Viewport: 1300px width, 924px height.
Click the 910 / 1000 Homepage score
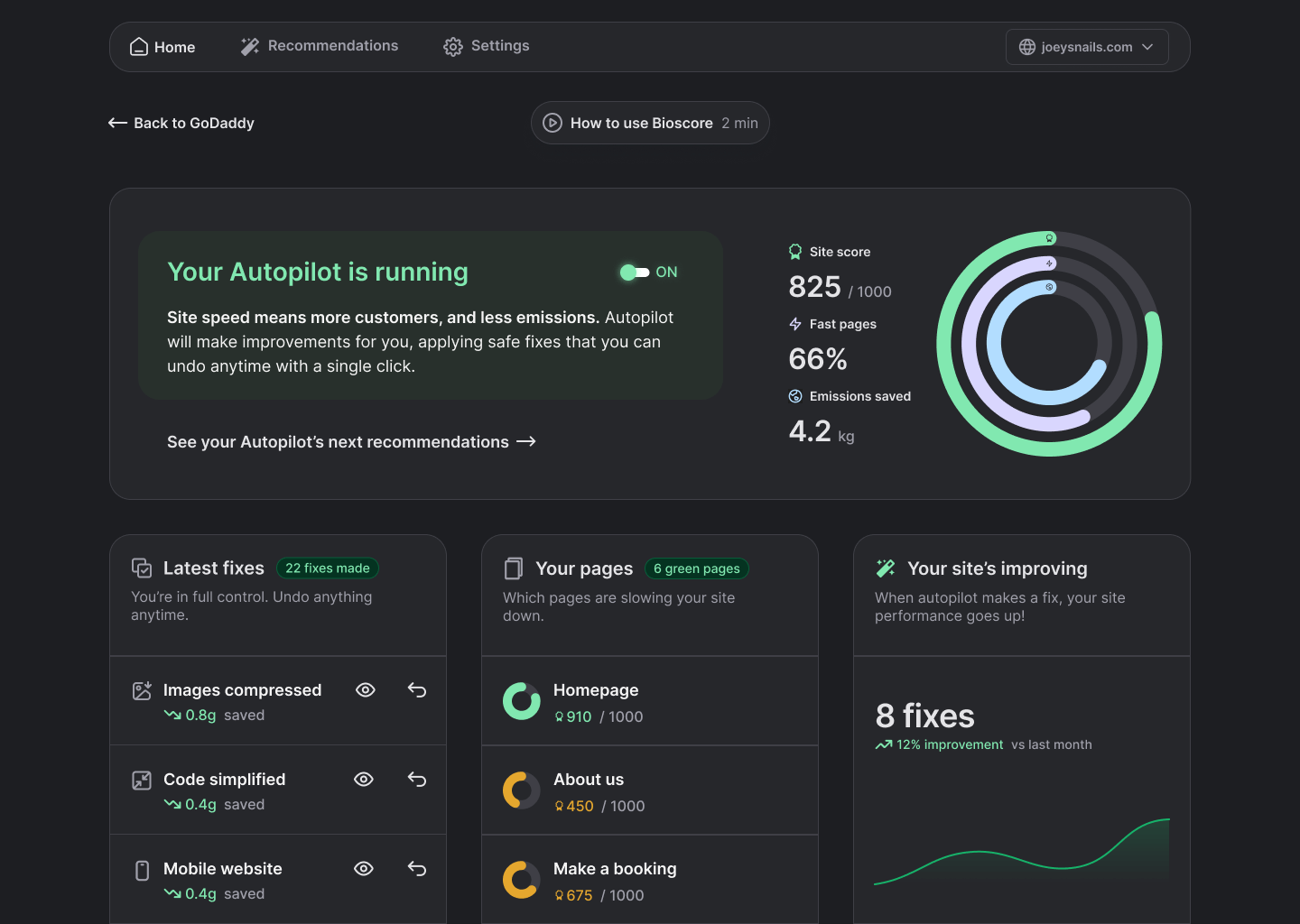599,716
